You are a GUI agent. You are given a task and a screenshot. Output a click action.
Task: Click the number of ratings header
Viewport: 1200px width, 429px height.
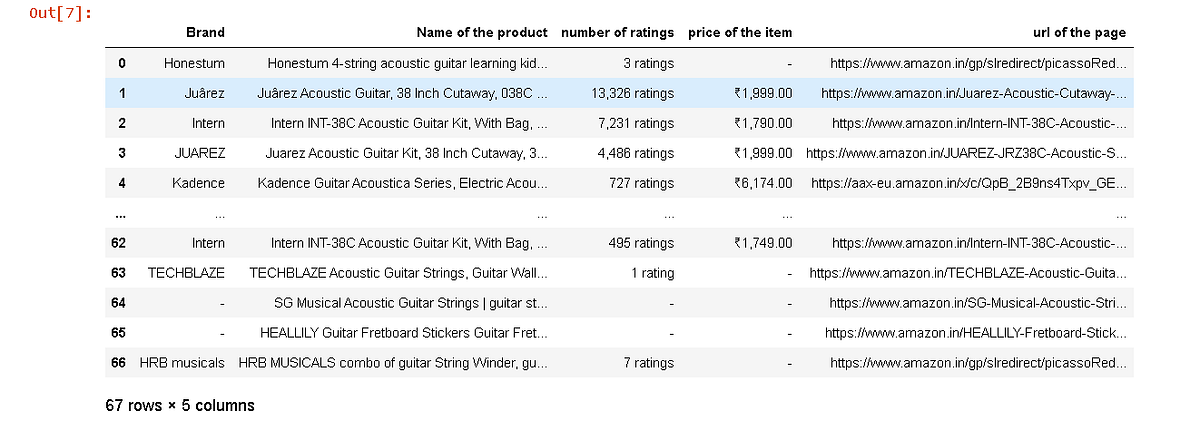coord(617,32)
